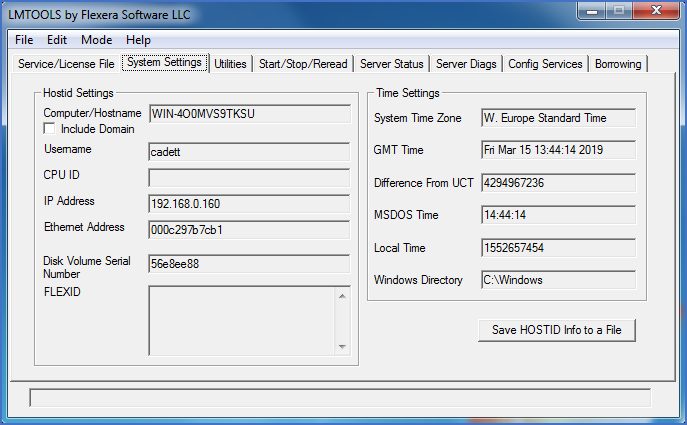Click inside the FLEXID text area
The image size is (687, 425).
coord(242,321)
